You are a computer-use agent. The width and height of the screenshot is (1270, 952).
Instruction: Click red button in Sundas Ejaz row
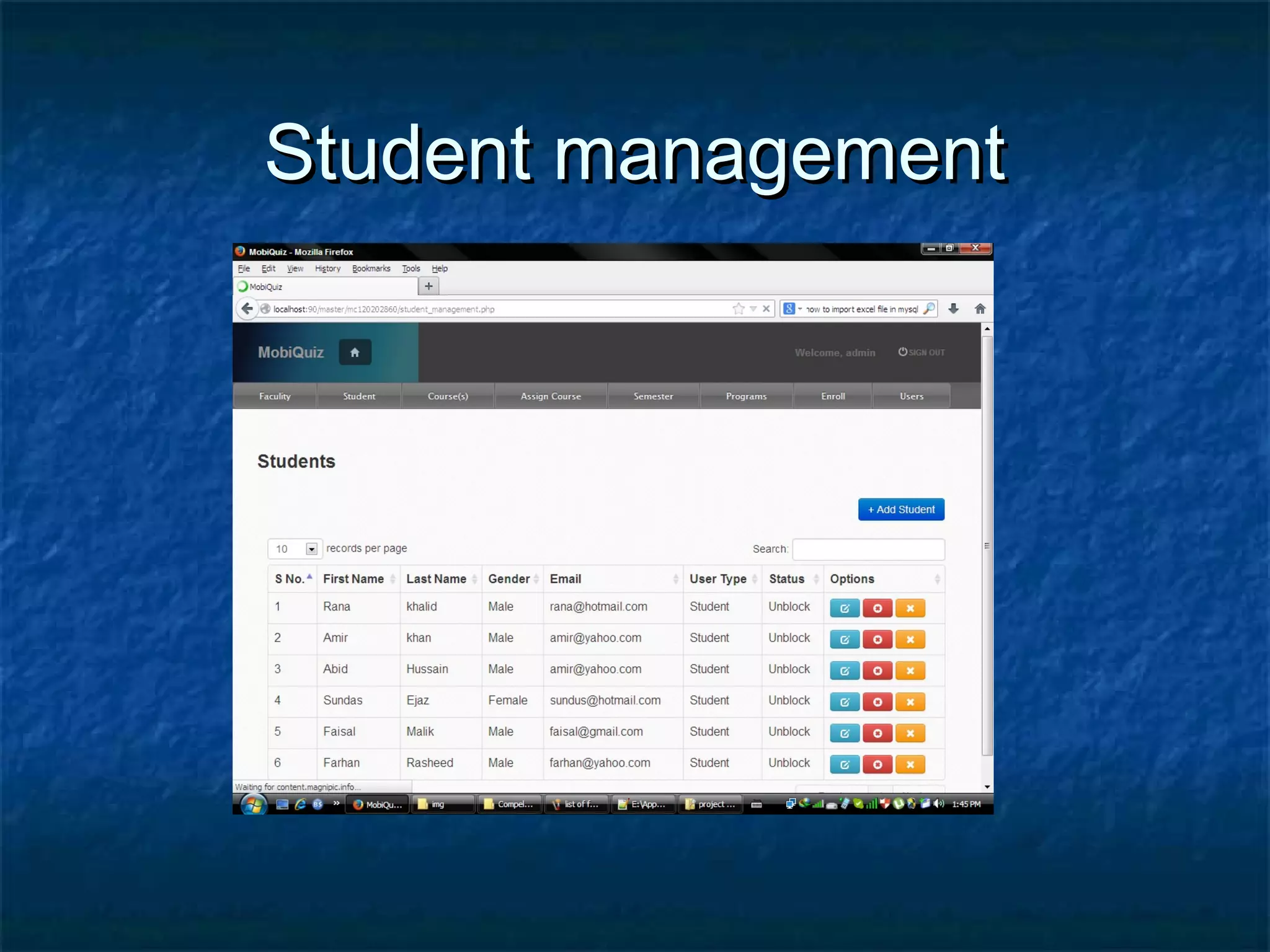coord(877,702)
